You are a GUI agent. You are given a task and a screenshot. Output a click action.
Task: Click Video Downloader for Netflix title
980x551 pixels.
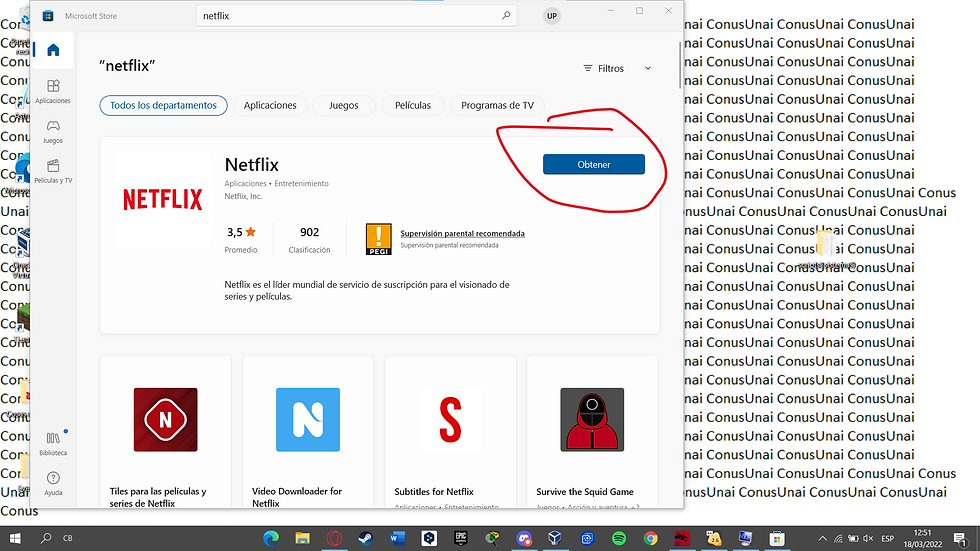coord(297,497)
